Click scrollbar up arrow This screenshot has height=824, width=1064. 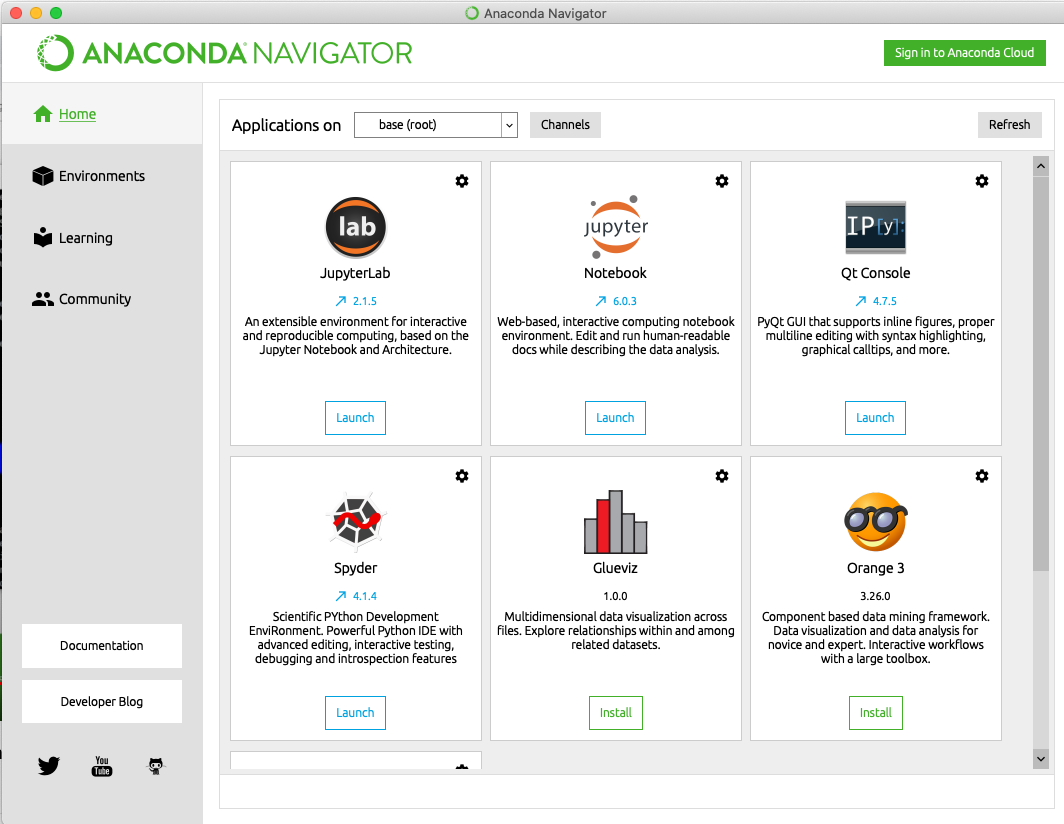click(1041, 166)
